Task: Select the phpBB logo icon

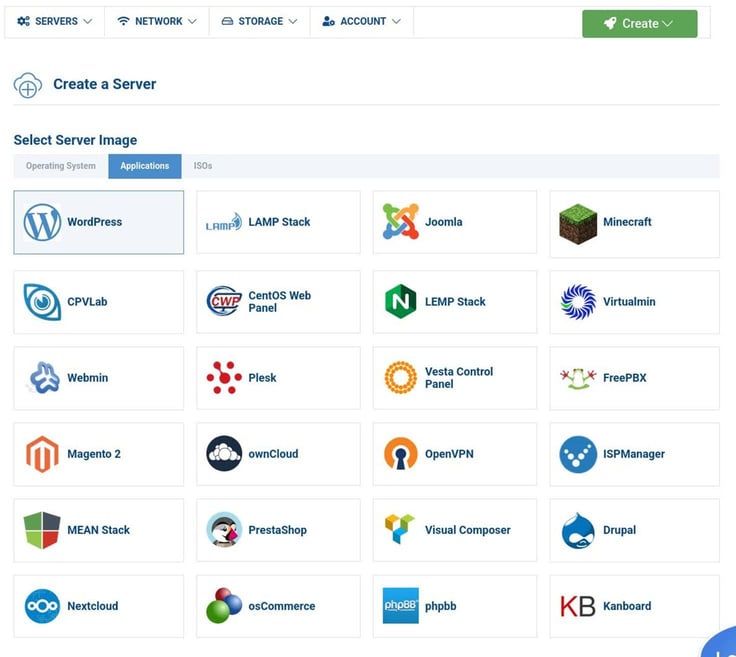Action: pos(400,606)
